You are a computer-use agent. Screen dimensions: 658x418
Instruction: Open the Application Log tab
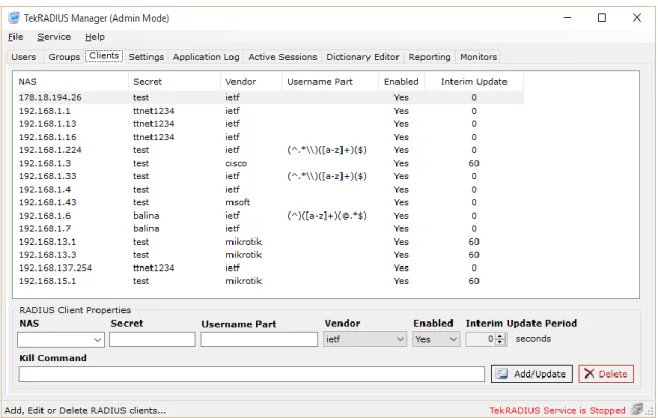pos(206,57)
